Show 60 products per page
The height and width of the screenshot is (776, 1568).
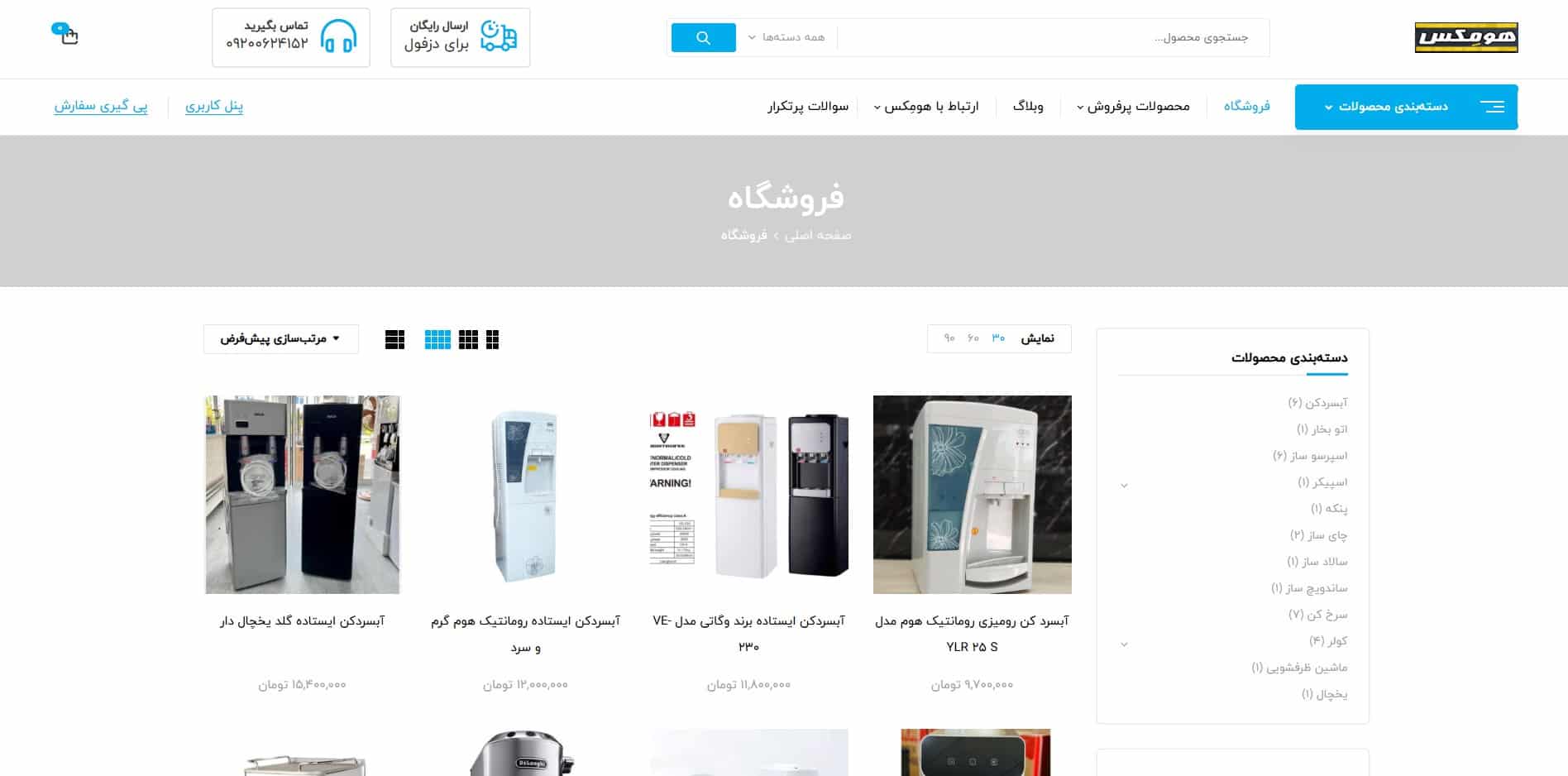[x=973, y=338]
